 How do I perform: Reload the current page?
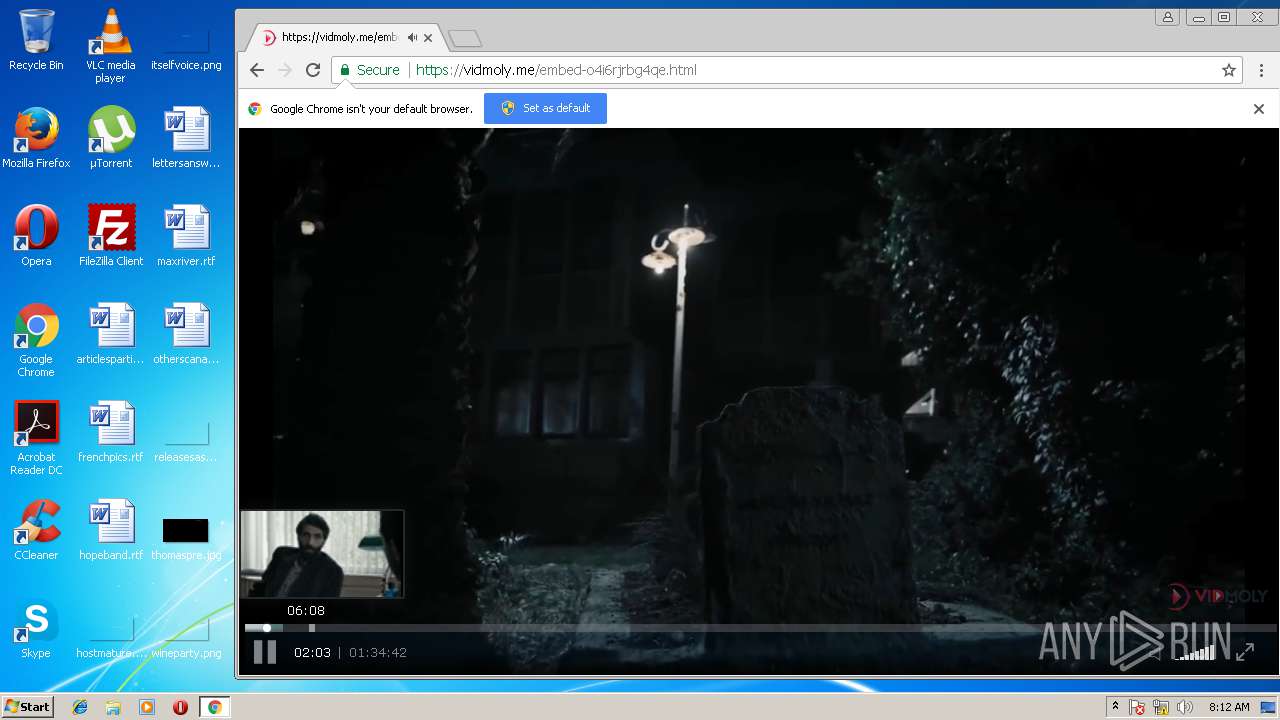pyautogui.click(x=313, y=70)
